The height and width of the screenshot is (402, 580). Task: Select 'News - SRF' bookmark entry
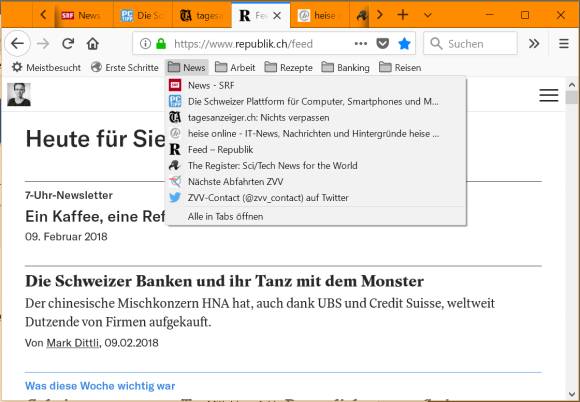click(x=316, y=85)
